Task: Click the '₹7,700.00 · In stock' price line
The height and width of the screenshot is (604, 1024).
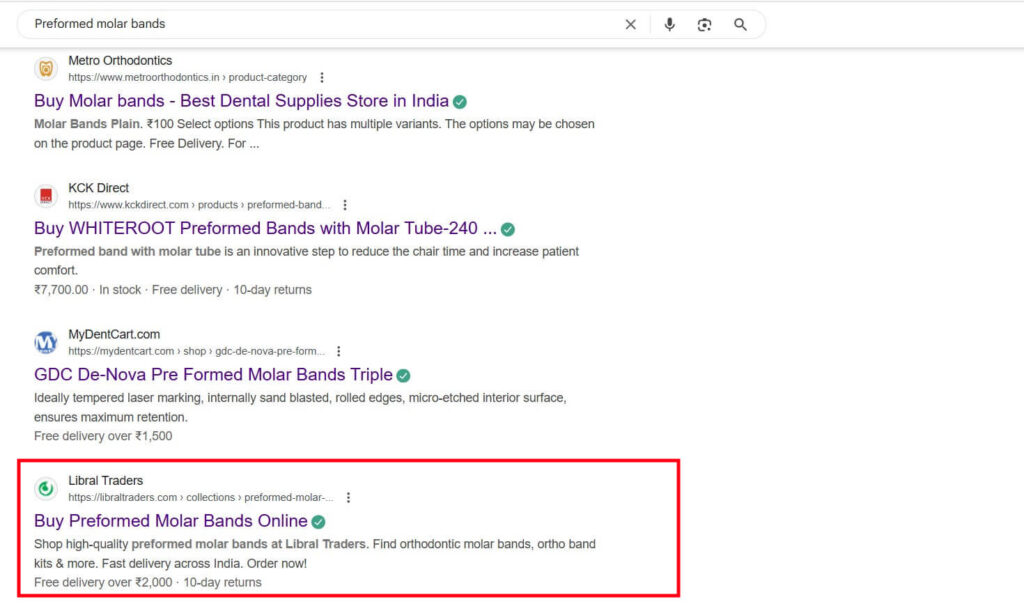Action: click(173, 289)
